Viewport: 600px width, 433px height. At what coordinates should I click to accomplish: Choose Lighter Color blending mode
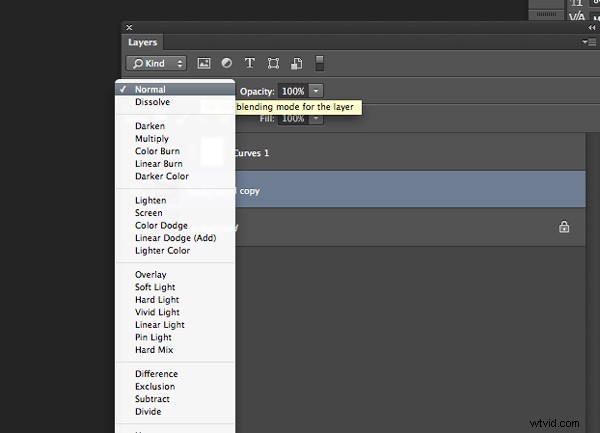click(175, 251)
